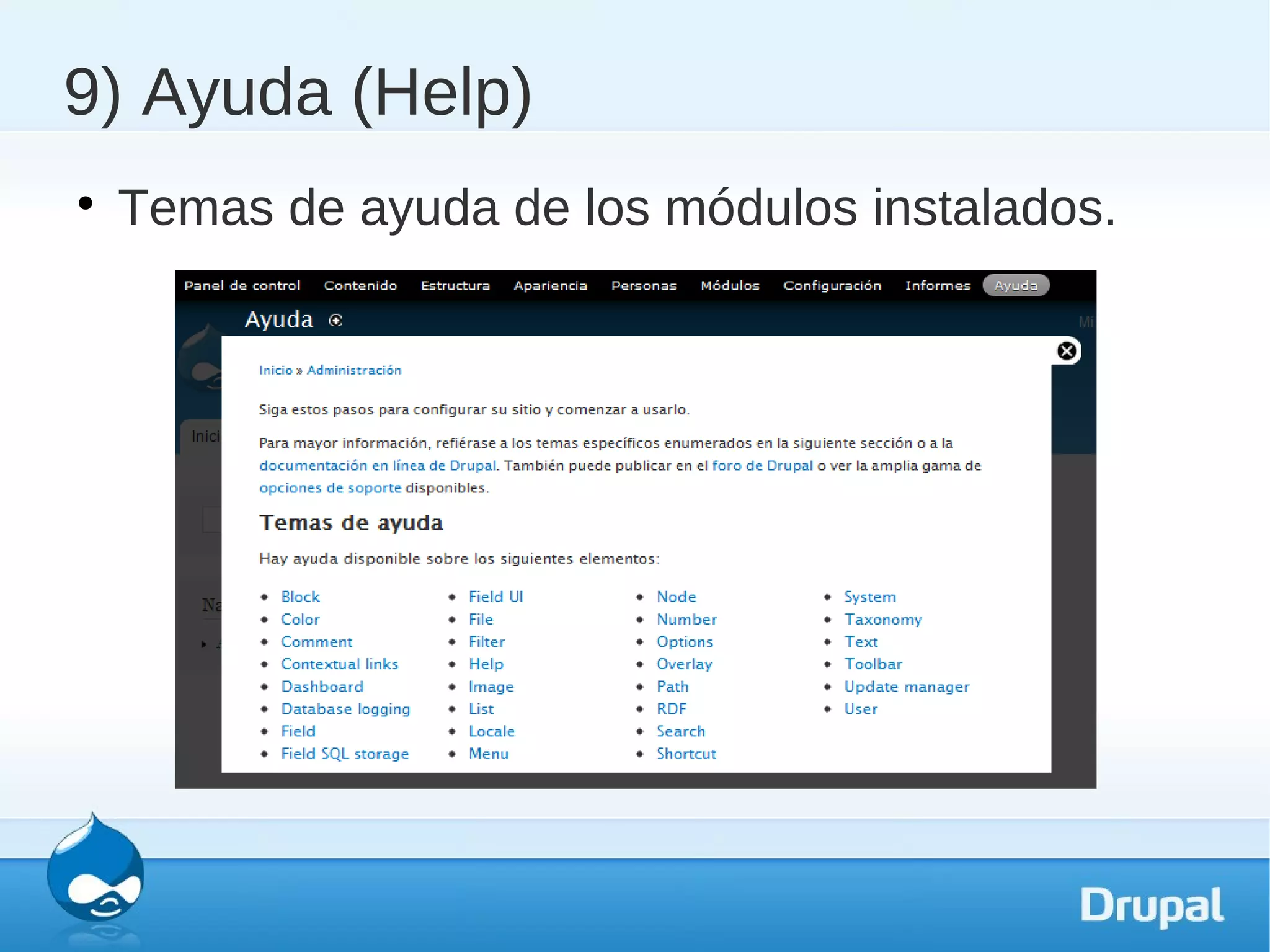Open the Field SQL storage help topic
Screen dimensions: 1270x952
pos(345,754)
